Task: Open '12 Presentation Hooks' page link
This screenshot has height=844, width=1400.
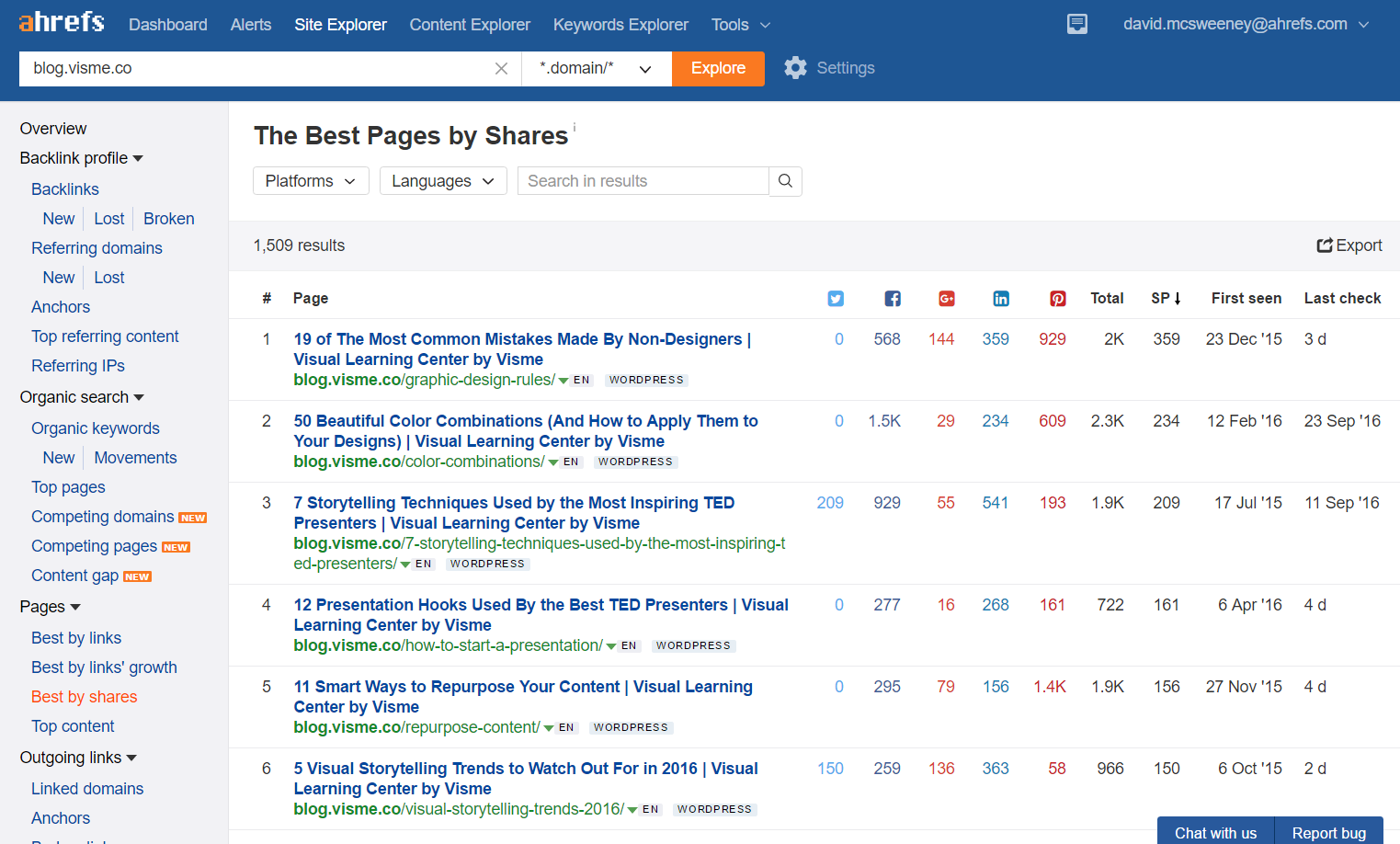Action: pyautogui.click(x=541, y=615)
